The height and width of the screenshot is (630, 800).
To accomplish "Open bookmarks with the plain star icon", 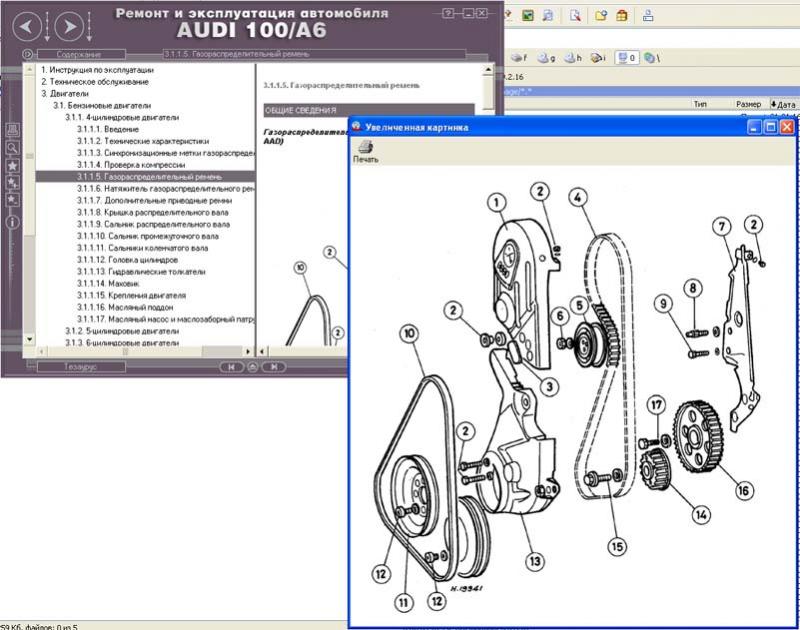I will pyautogui.click(x=12, y=165).
